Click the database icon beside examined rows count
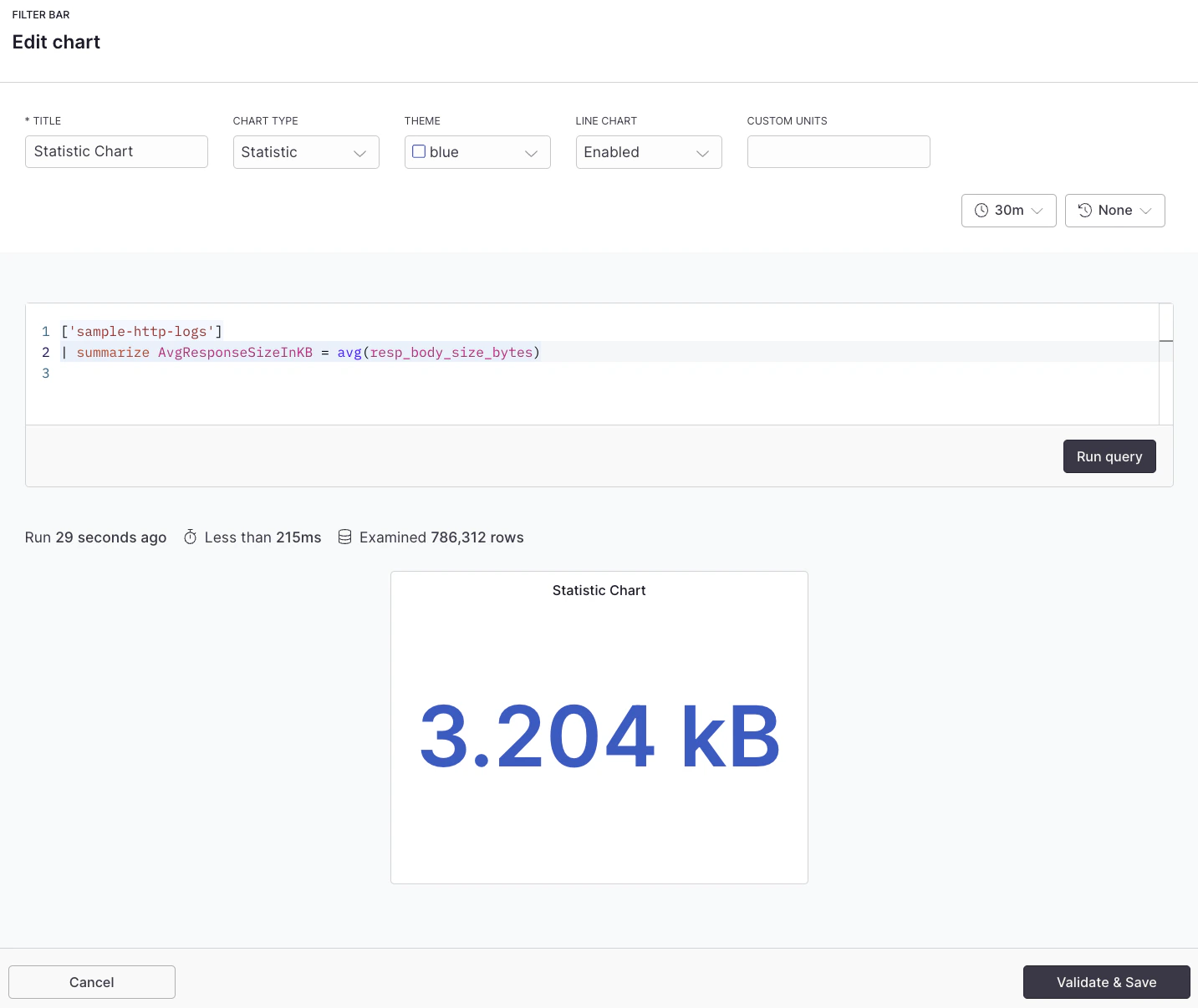The width and height of the screenshot is (1198, 1008). tap(345, 537)
